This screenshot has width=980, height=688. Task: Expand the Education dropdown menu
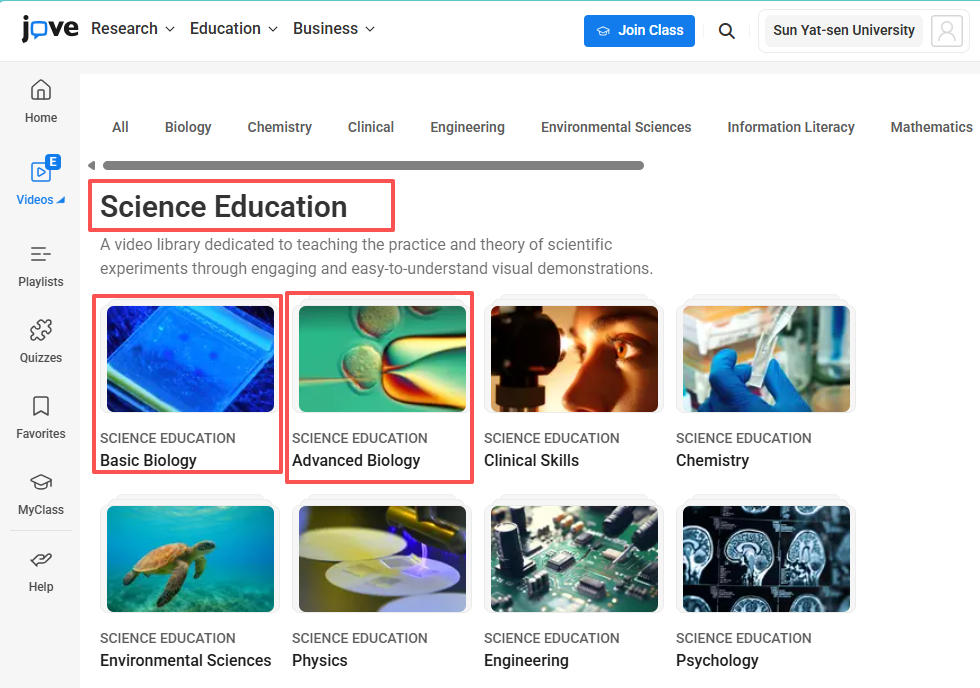(x=234, y=29)
